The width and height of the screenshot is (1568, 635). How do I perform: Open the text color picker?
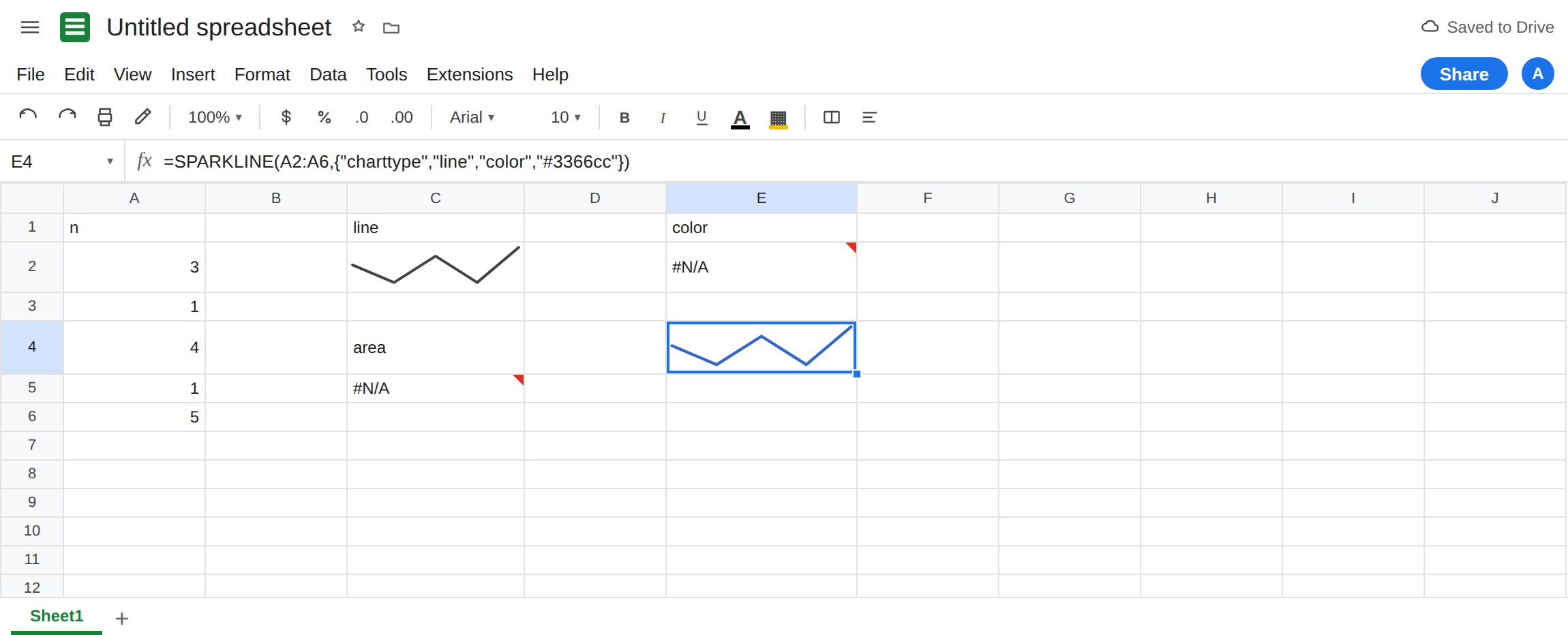pos(740,119)
